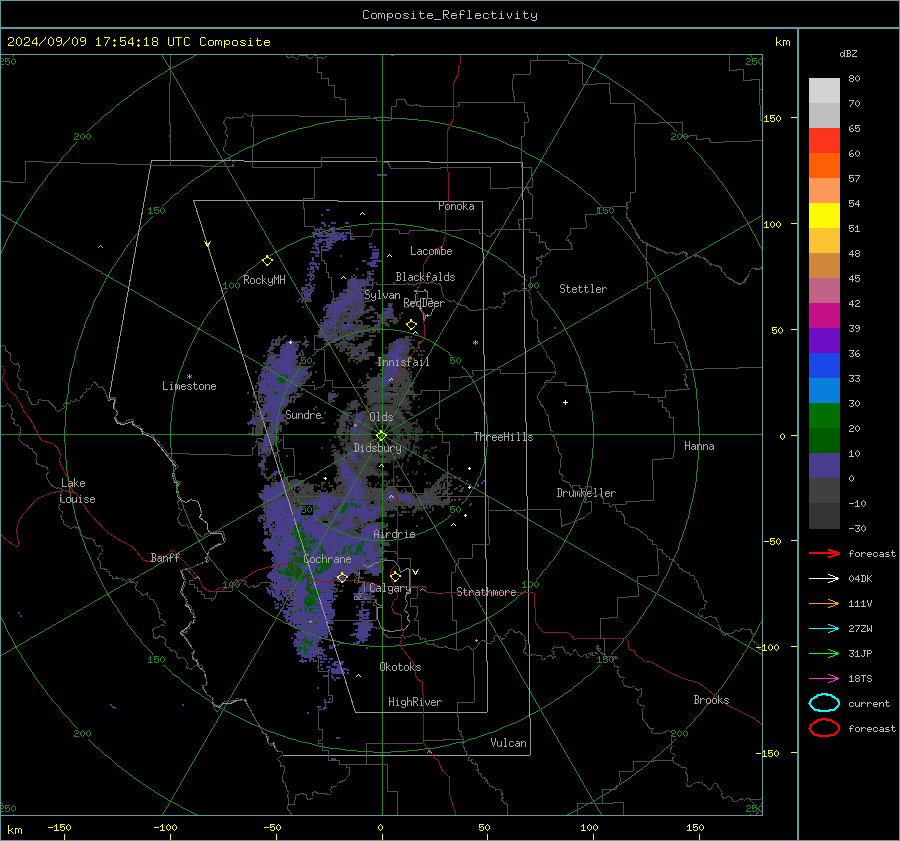Click the Sundre label

pos(303,414)
